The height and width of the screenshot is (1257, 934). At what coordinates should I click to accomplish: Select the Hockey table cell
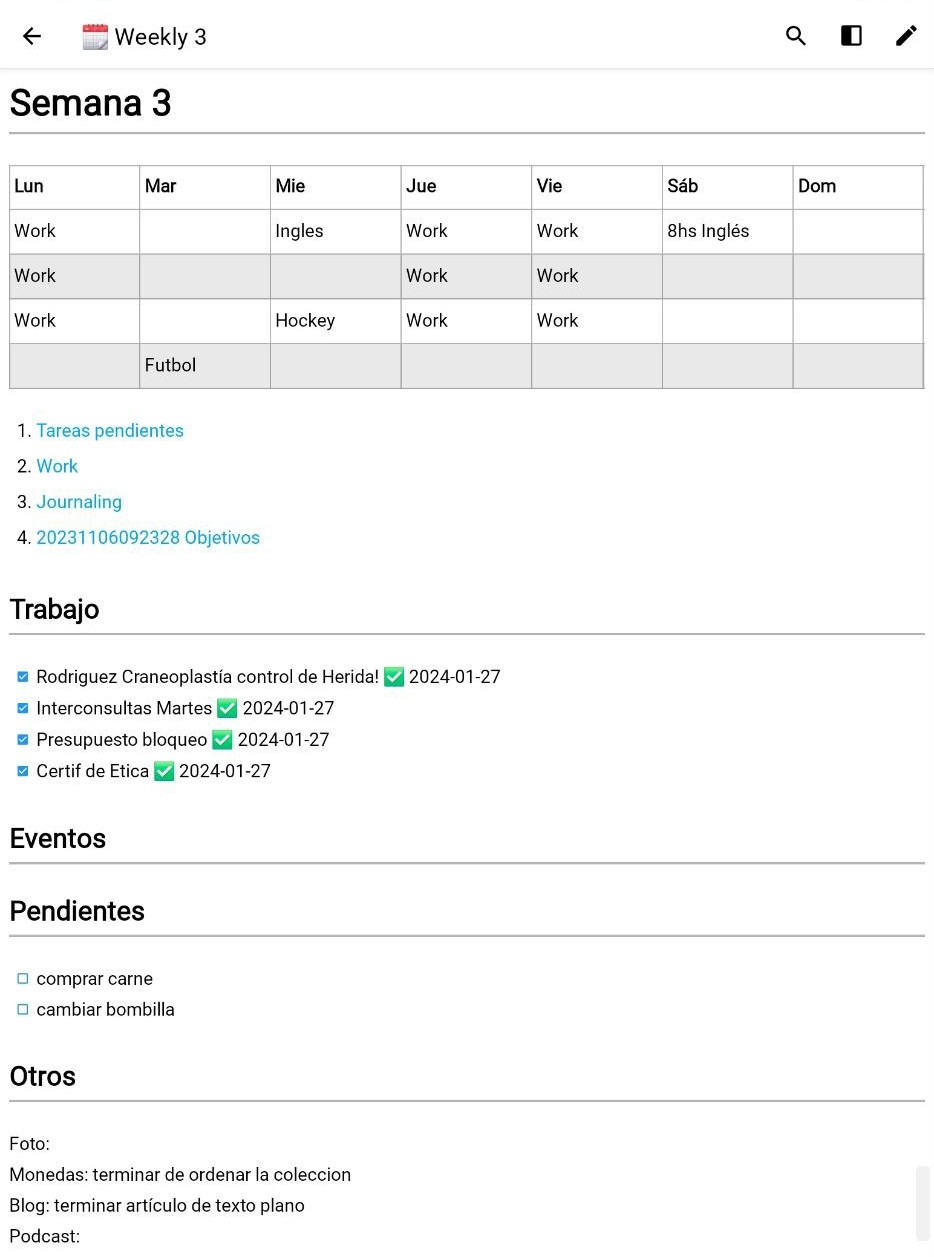(x=335, y=321)
